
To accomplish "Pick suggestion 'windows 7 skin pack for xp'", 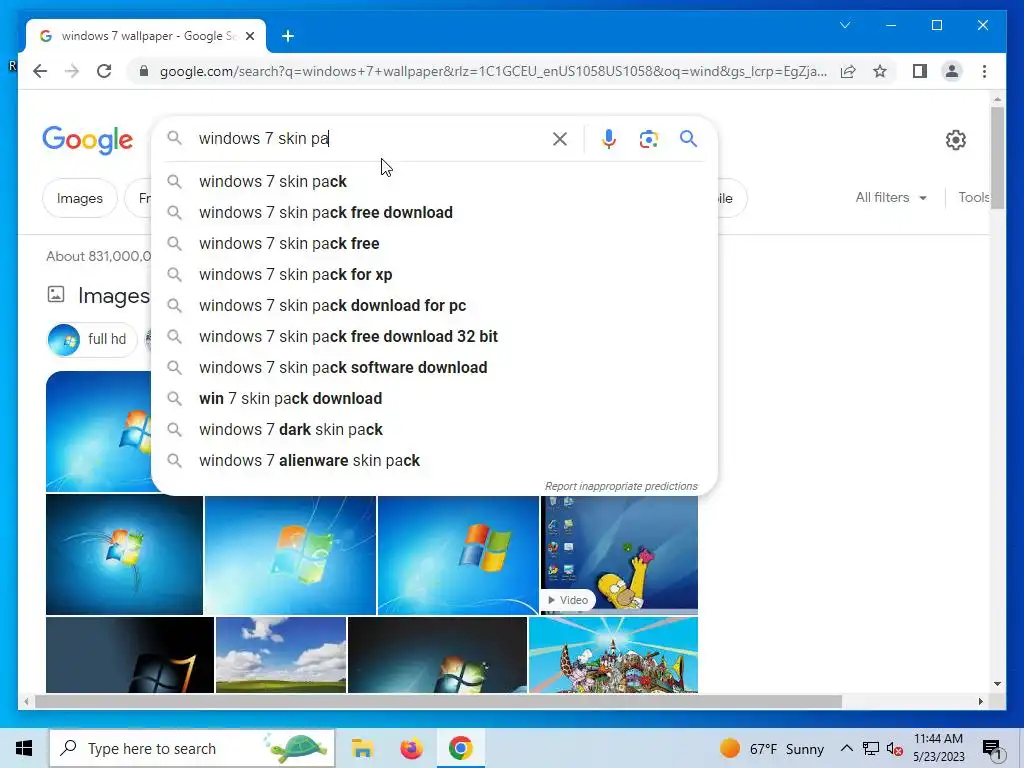I will [434, 274].
